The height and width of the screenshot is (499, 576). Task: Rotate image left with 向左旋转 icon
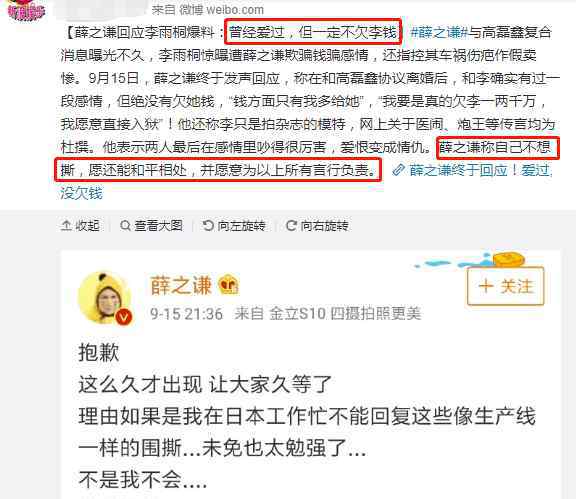pos(208,225)
